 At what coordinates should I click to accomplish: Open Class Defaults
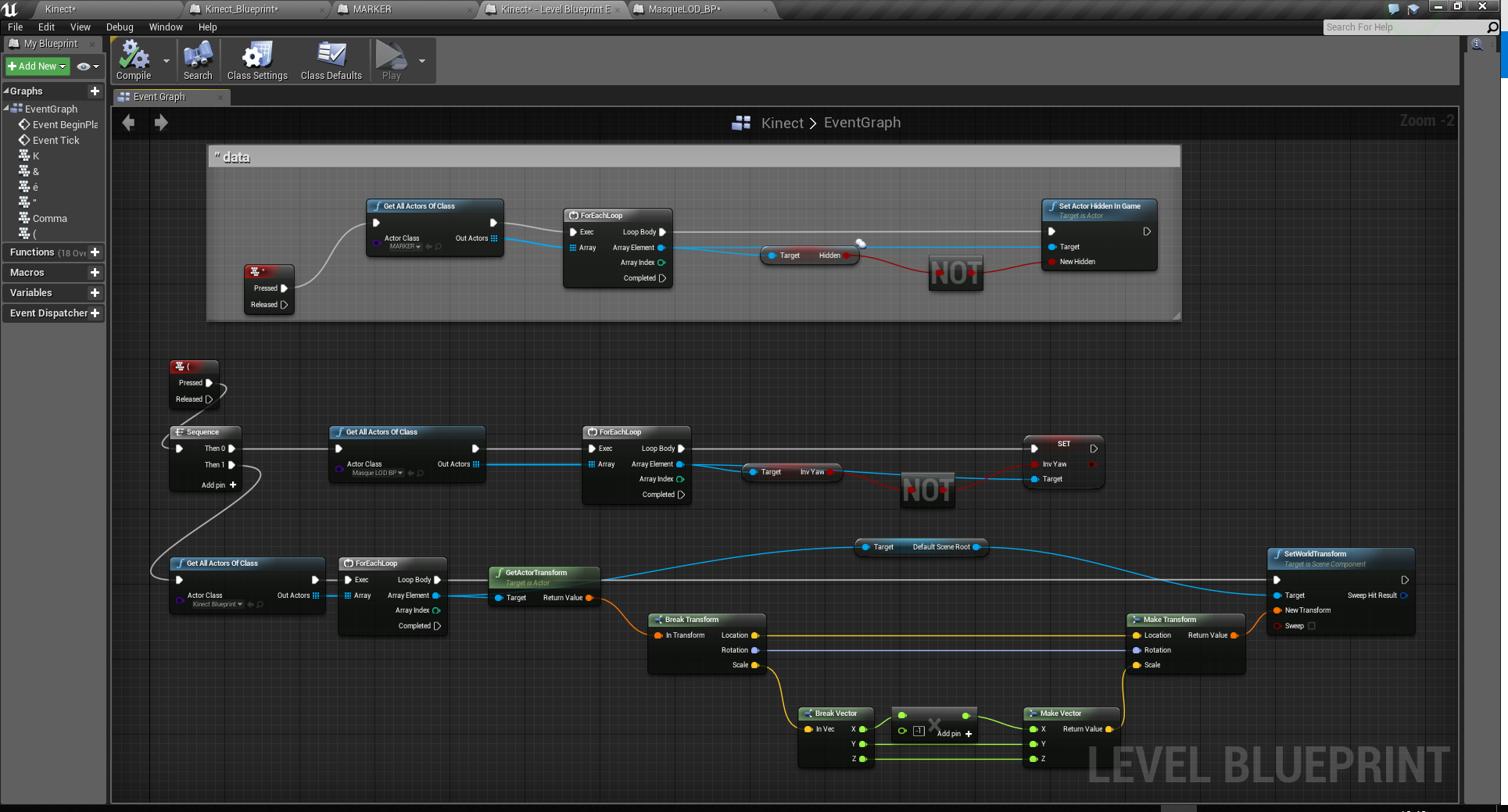[x=331, y=61]
